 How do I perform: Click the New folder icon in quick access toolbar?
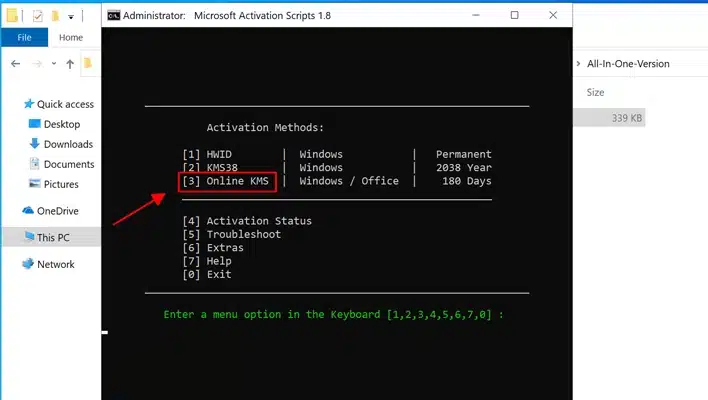tap(56, 16)
